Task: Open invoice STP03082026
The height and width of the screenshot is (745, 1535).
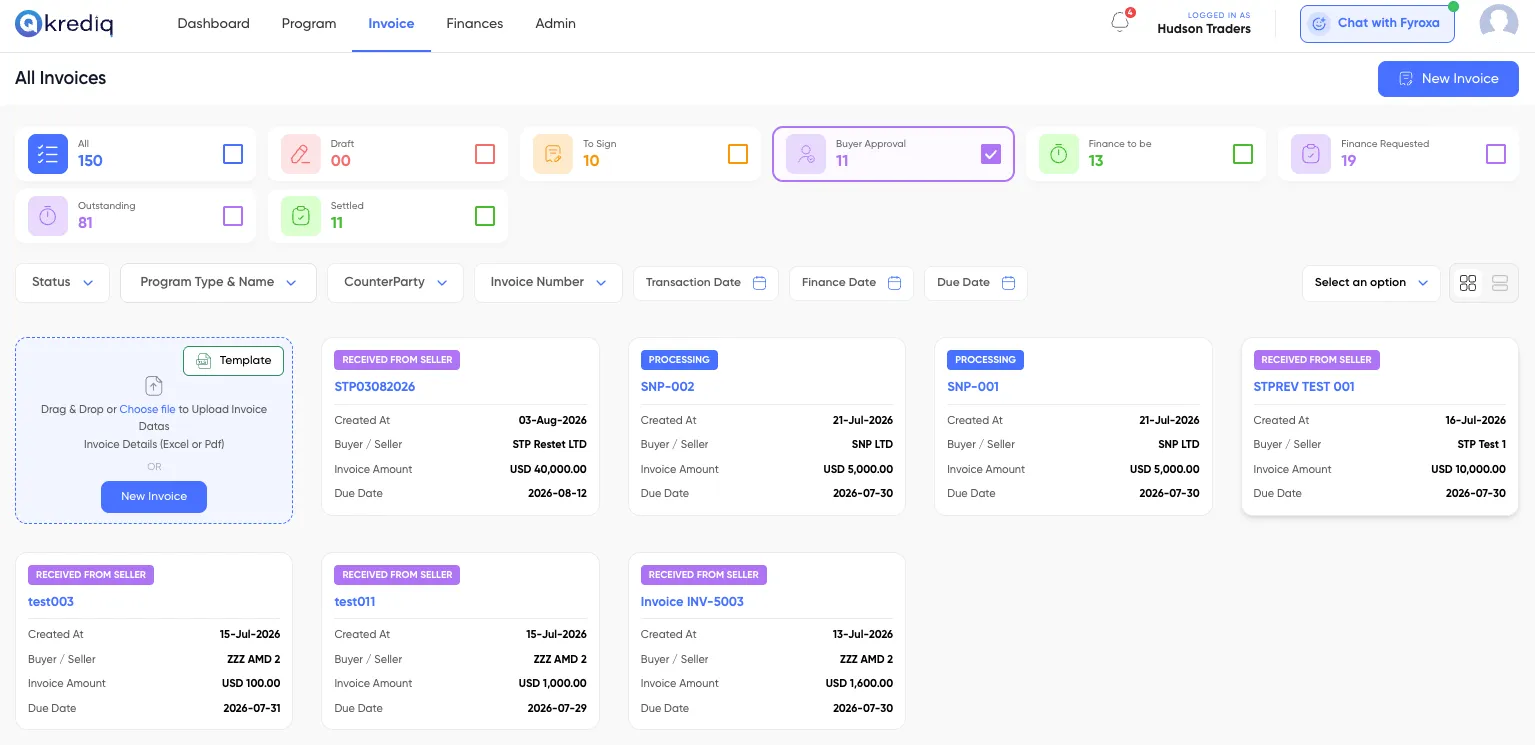Action: 375,387
